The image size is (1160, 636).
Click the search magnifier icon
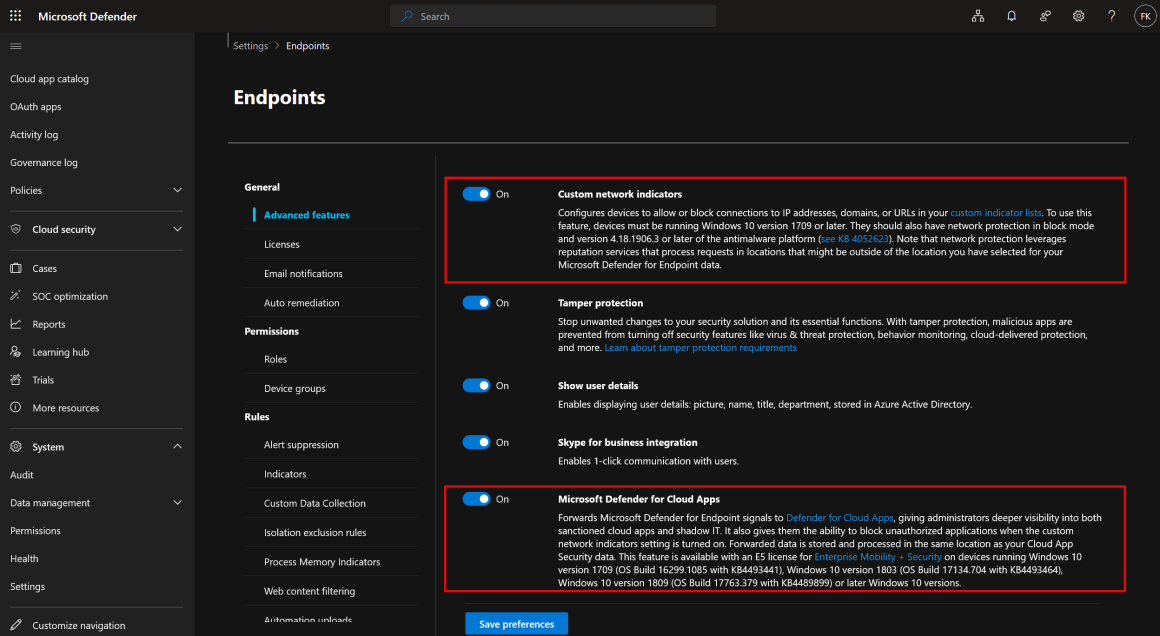pos(407,16)
